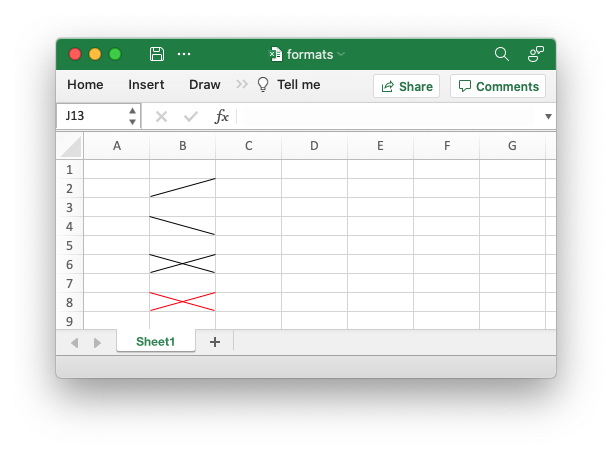Select row 6 header

[x=69, y=265]
